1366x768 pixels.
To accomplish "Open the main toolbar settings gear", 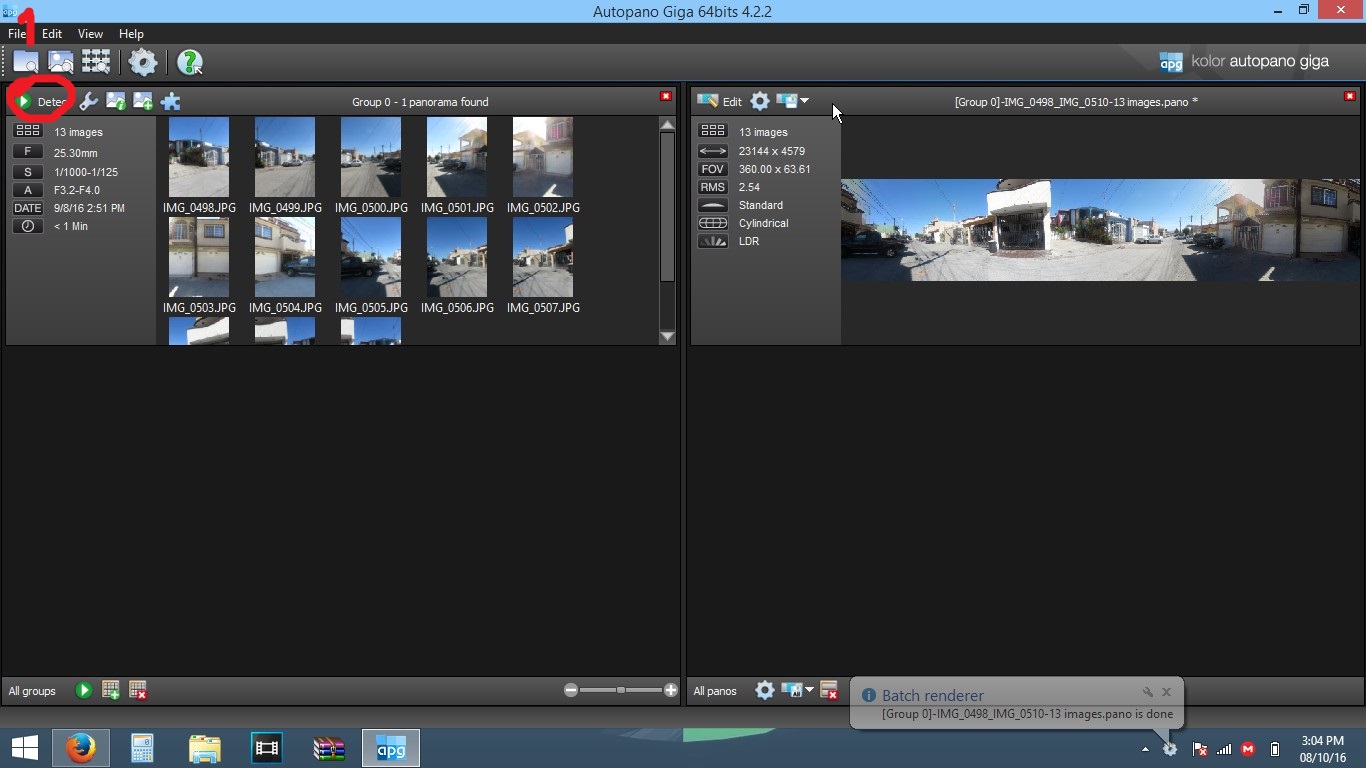I will (143, 62).
